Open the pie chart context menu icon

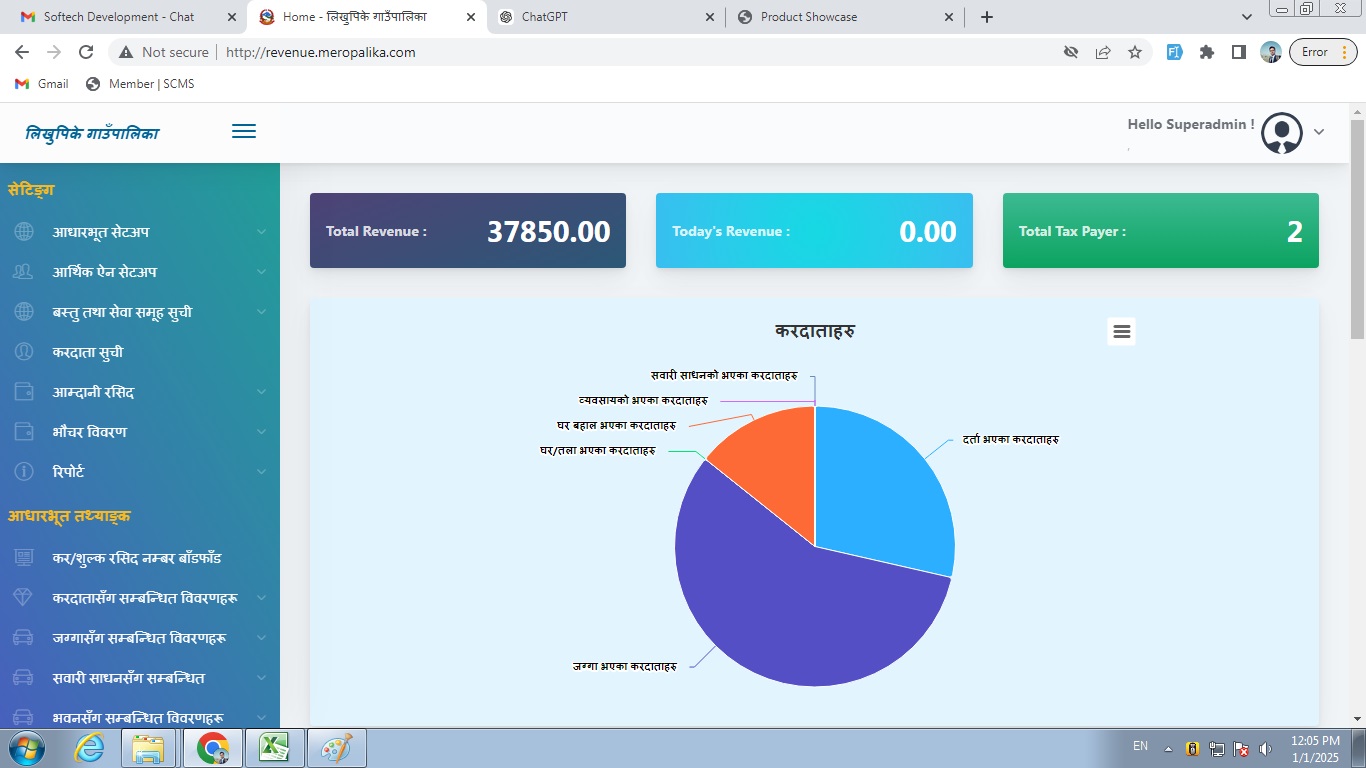tap(1121, 332)
